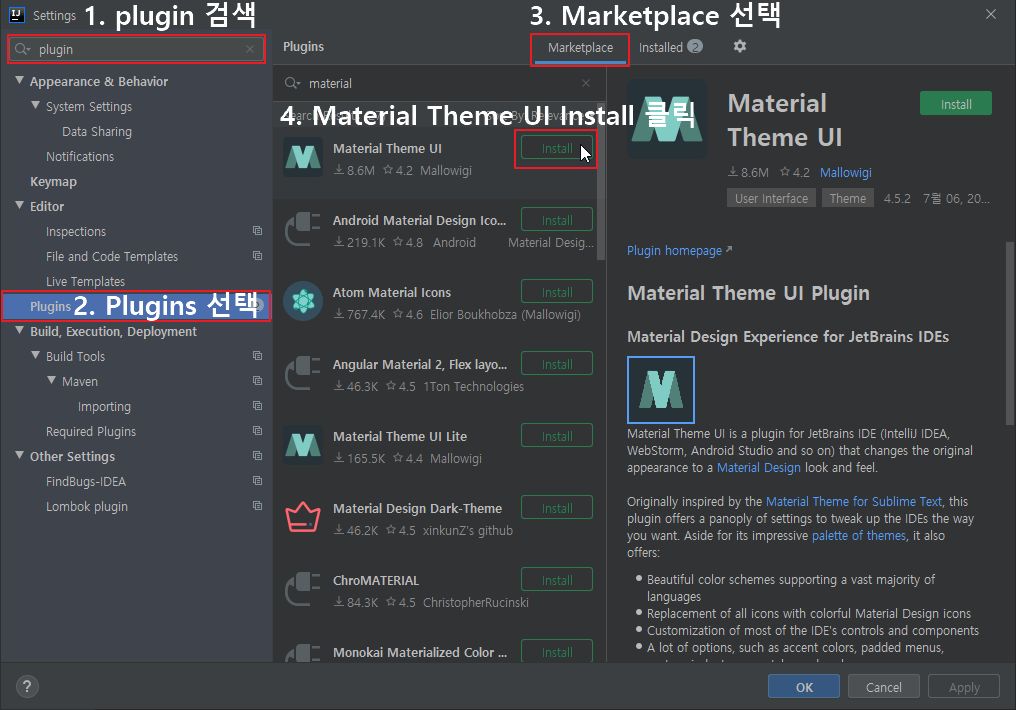1016x710 pixels.
Task: Collapse the Editor section
Action: click(19, 205)
